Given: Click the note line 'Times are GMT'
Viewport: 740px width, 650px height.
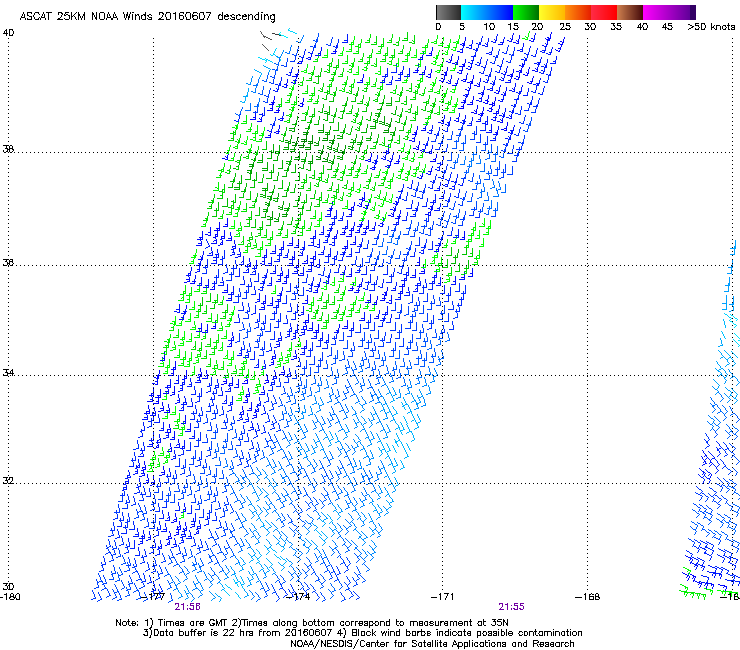Looking at the screenshot, I should coord(193,623).
